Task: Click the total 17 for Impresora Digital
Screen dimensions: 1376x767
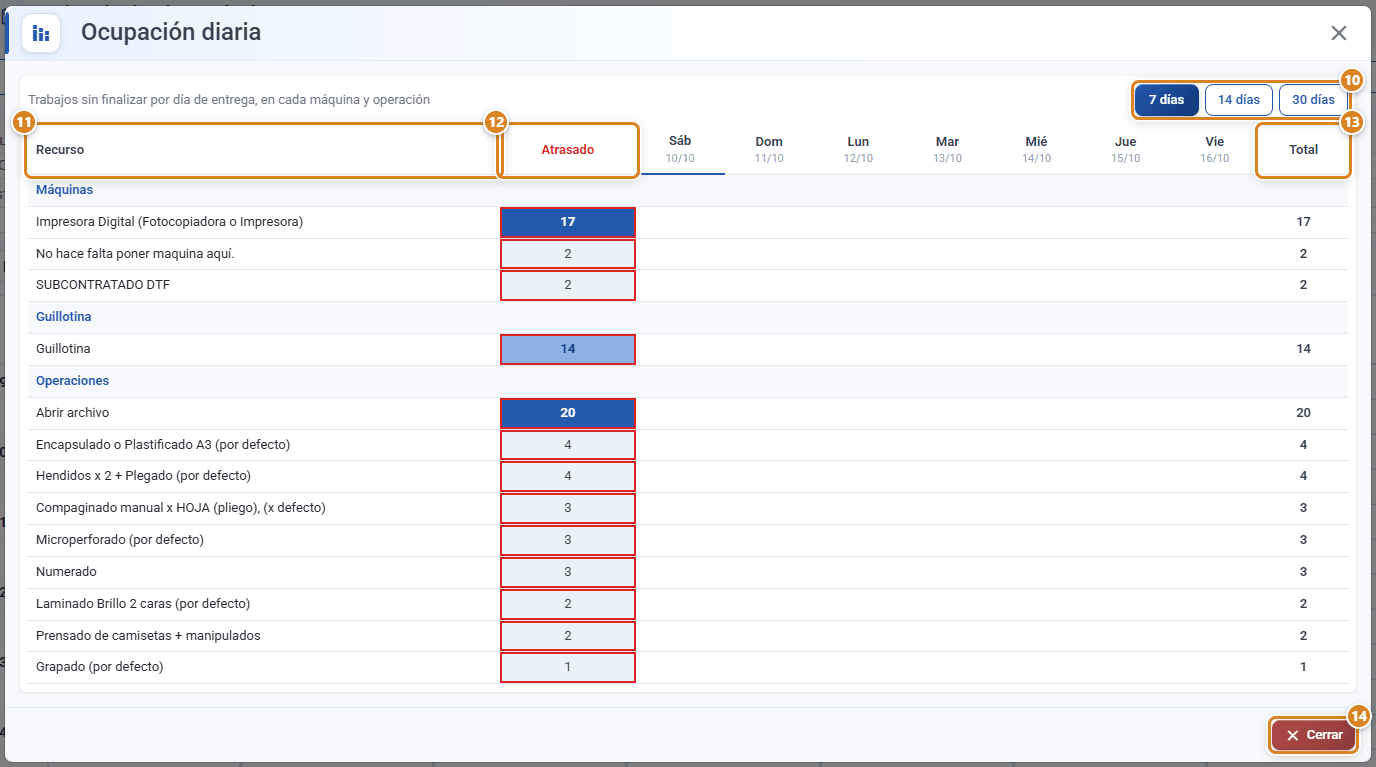Action: click(1303, 222)
